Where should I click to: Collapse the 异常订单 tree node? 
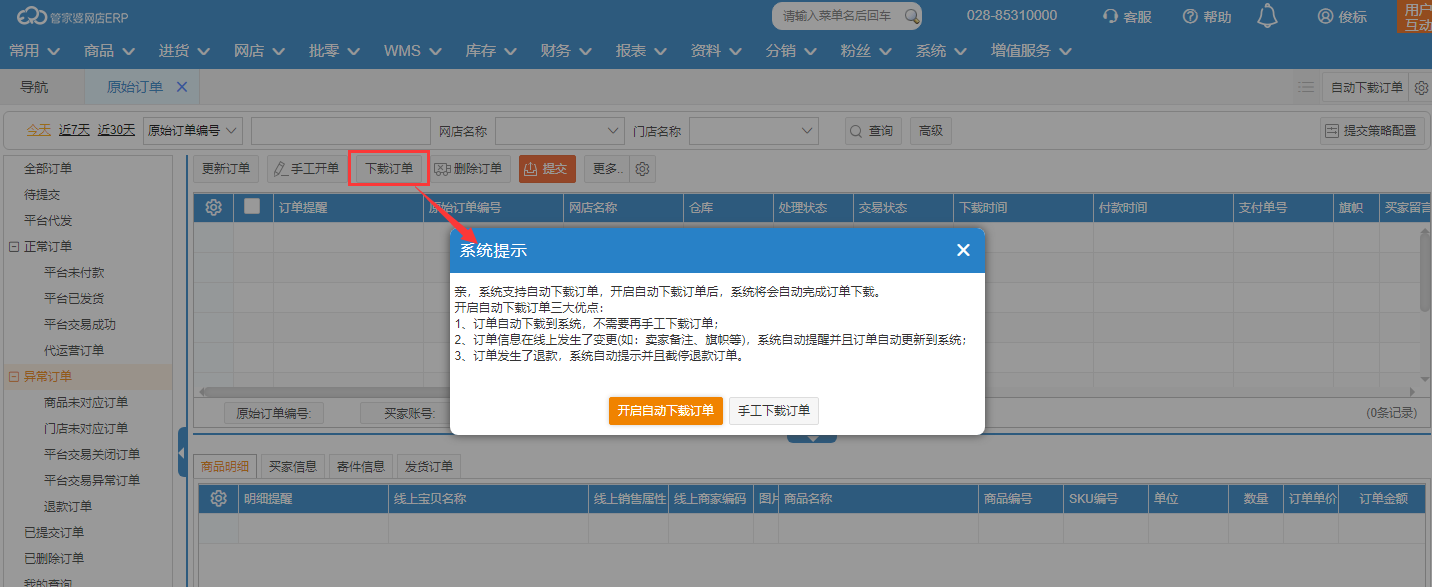[x=13, y=376]
